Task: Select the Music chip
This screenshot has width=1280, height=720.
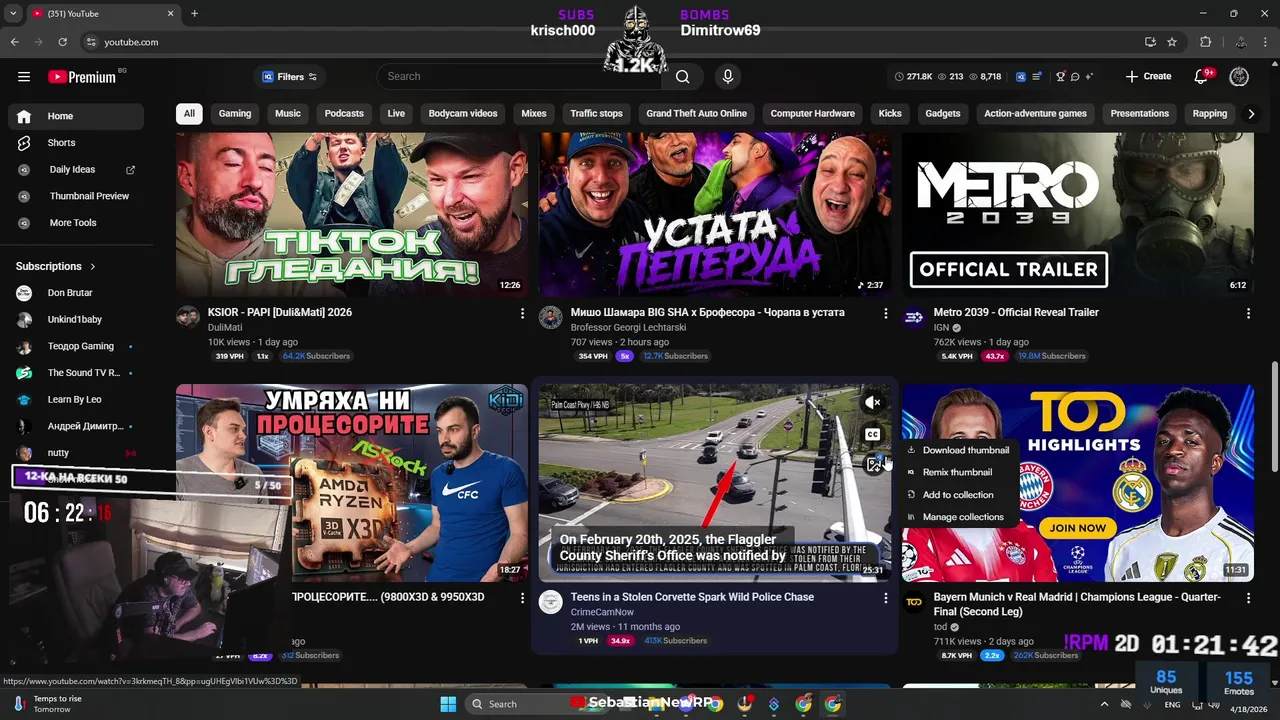Action: tap(288, 114)
